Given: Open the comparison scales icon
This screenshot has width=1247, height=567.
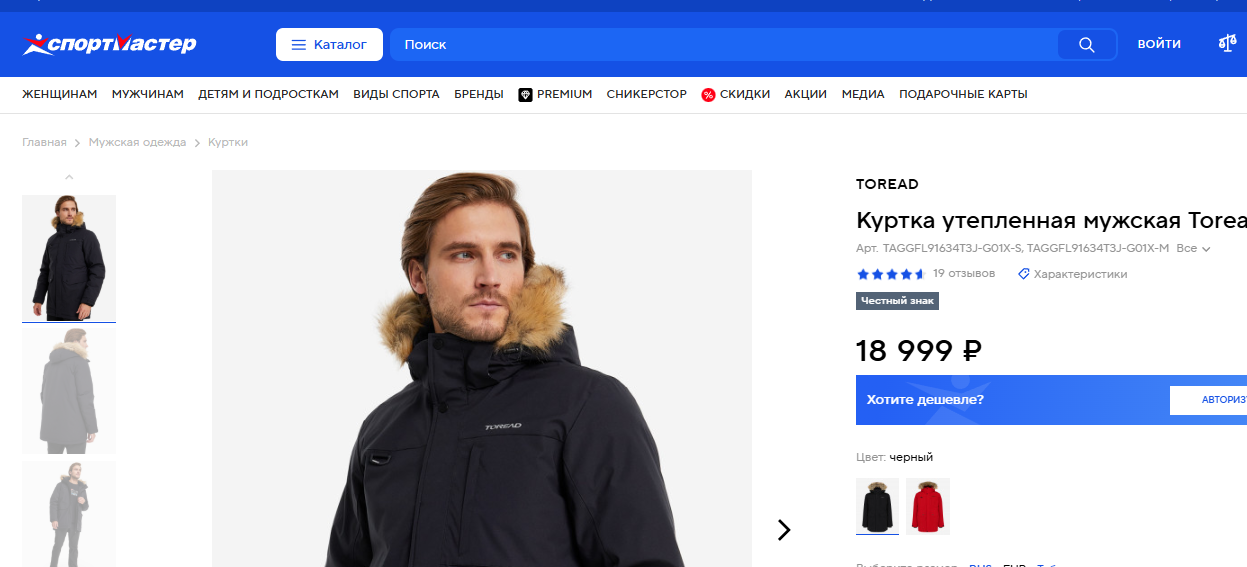Looking at the screenshot, I should tap(1227, 44).
